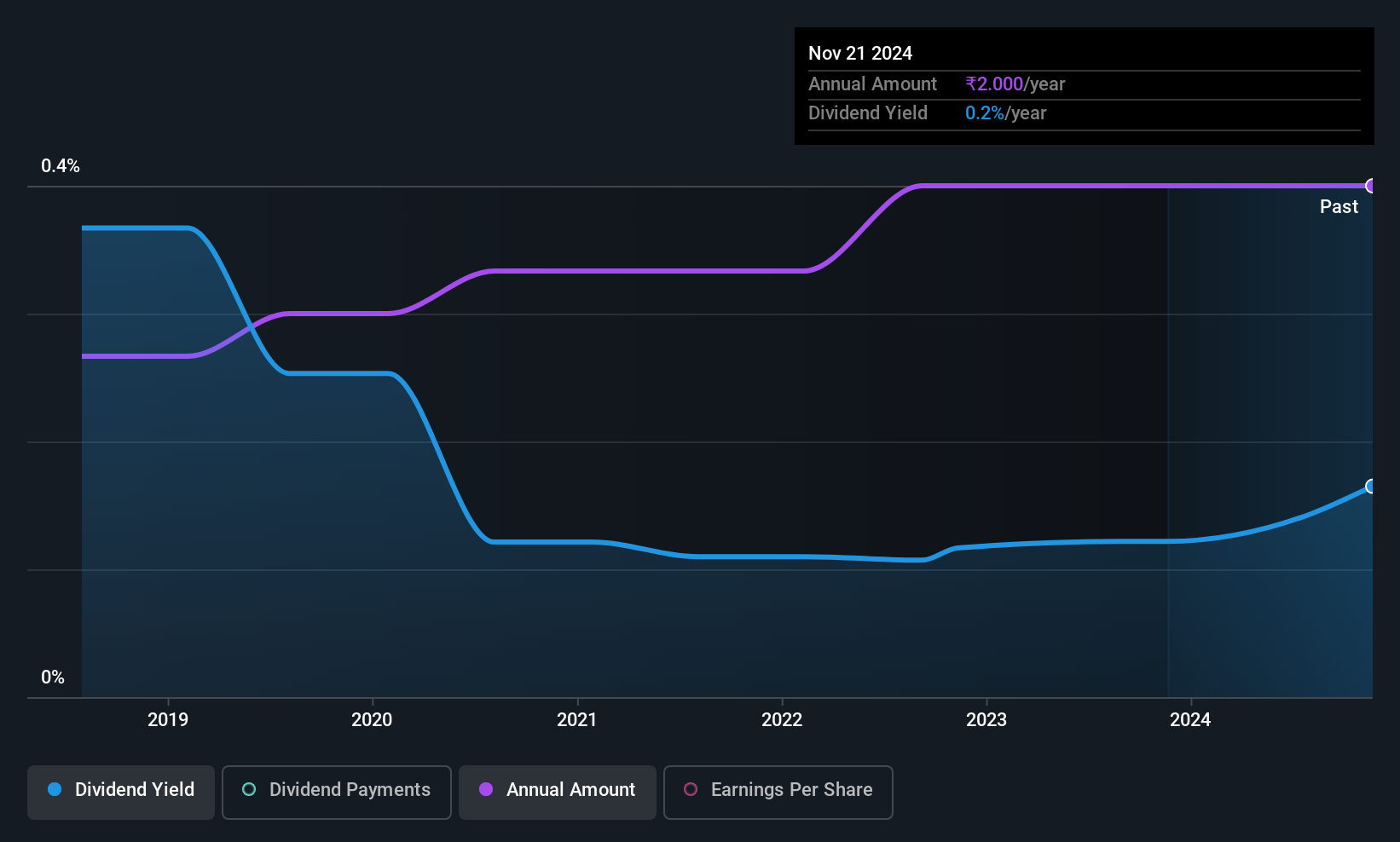Click the blue Dividend Yield endpoint marker
This screenshot has width=1400, height=842.
(x=1371, y=487)
